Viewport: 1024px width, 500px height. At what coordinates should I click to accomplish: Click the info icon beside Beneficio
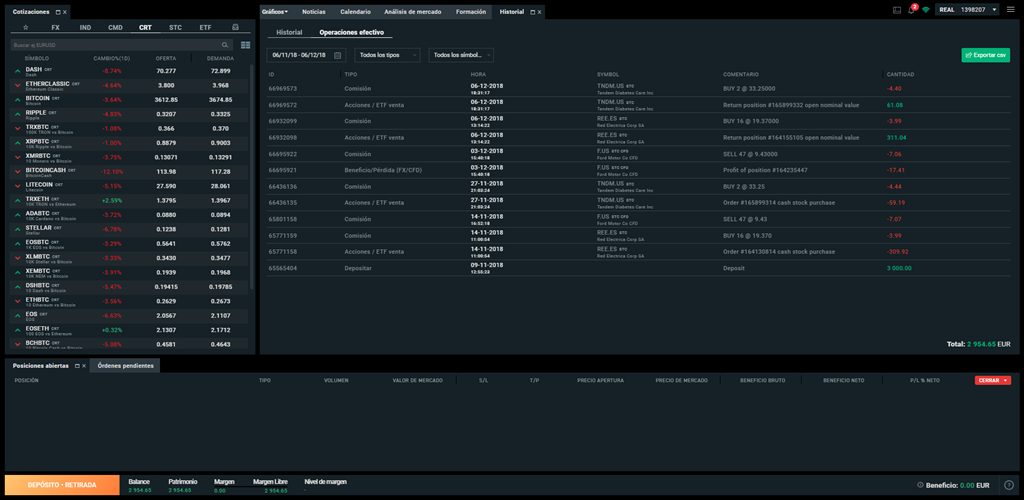[x=920, y=485]
